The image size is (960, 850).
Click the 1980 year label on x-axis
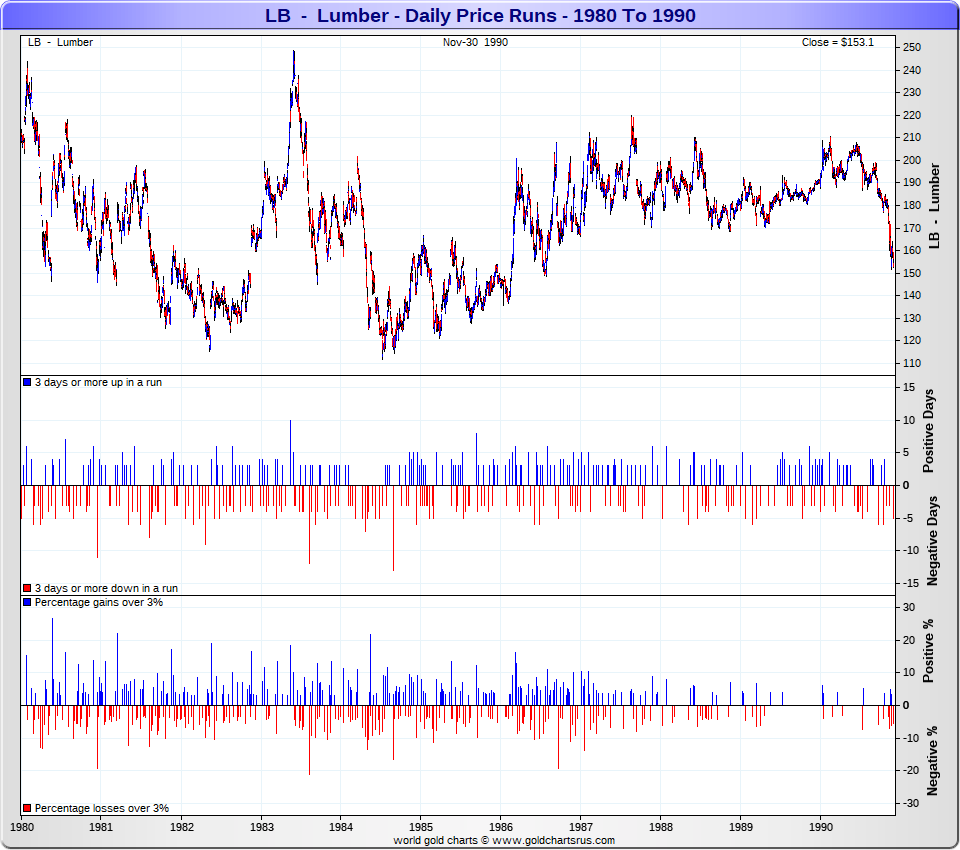(22, 828)
